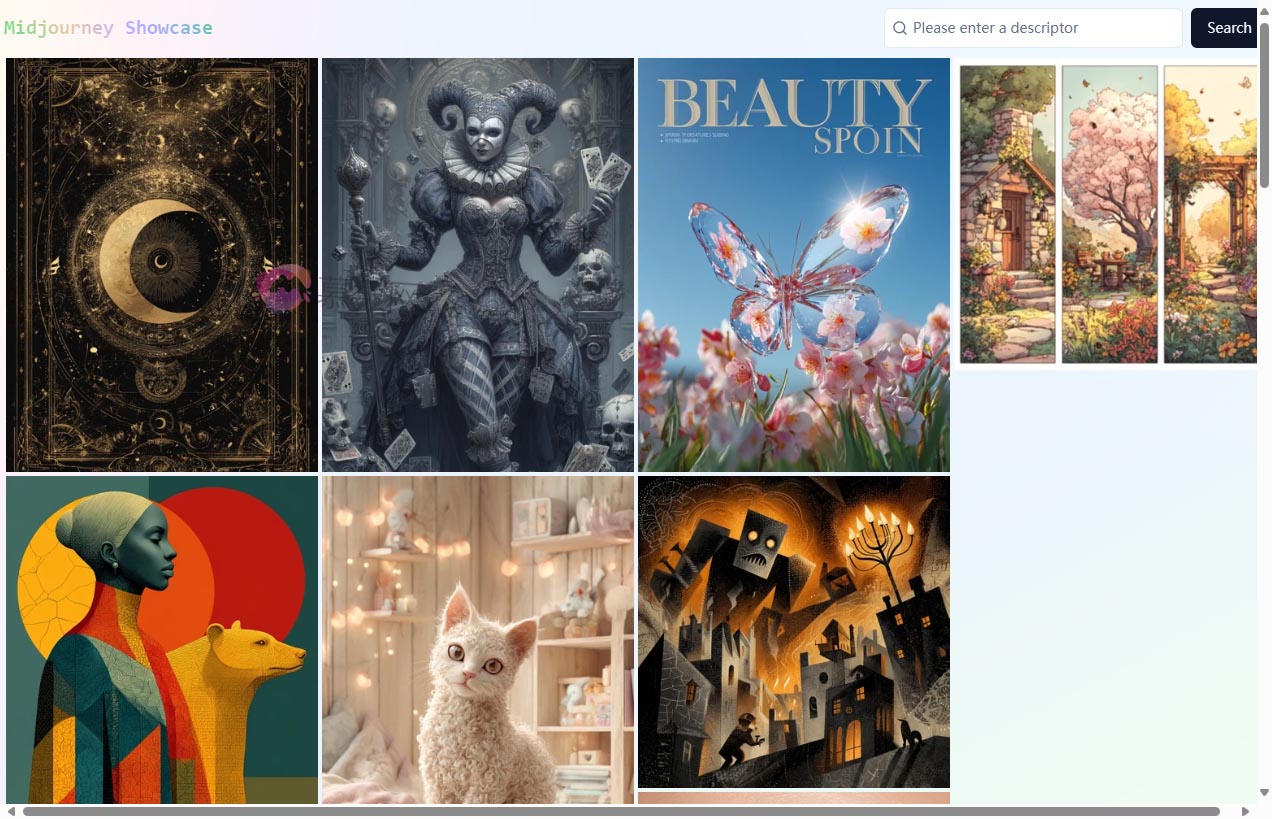The height and width of the screenshot is (819, 1272).
Task: Click the horizontal scrollbar thumb
Action: pyautogui.click(x=621, y=811)
